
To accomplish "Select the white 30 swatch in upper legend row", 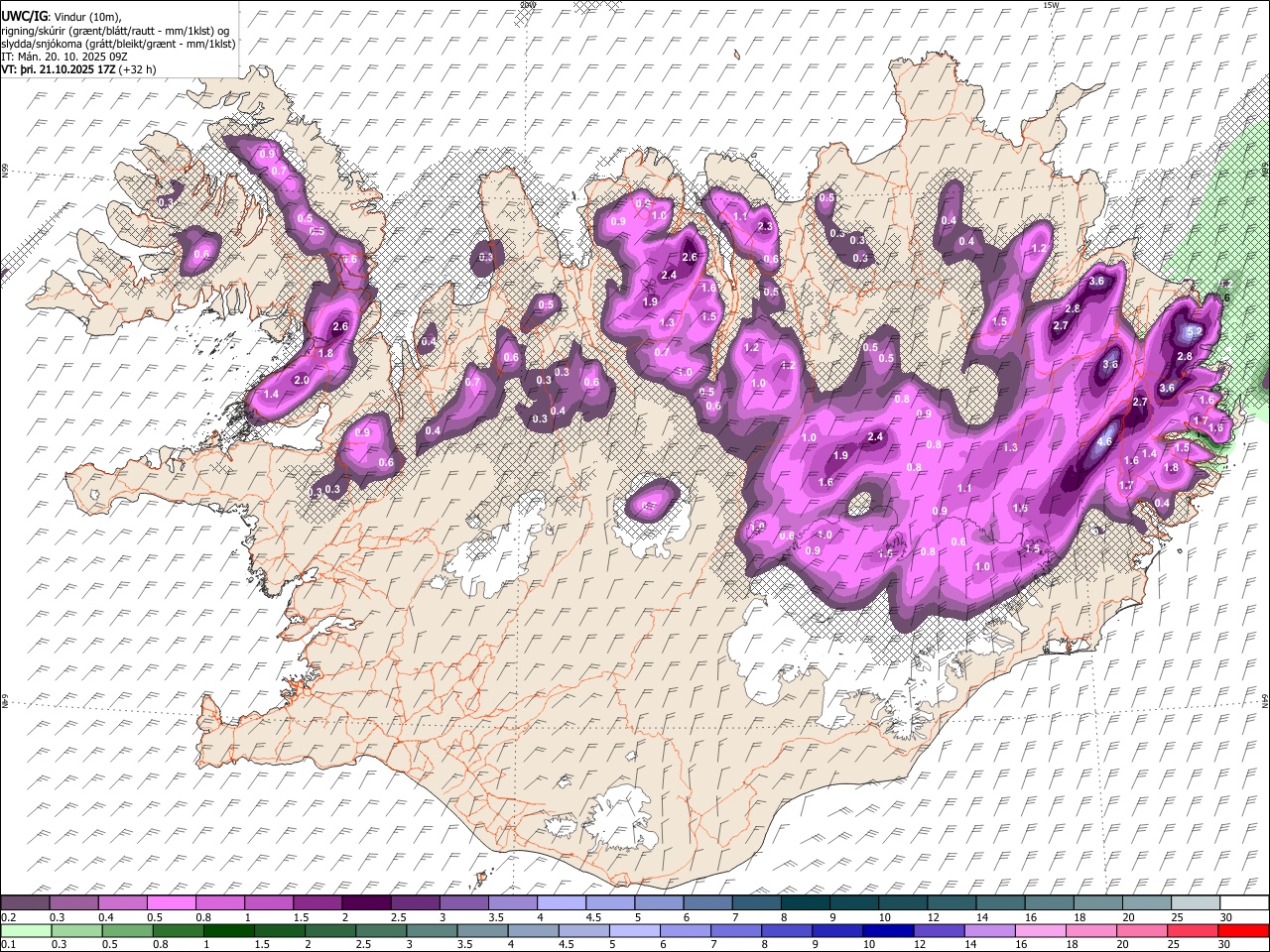I will coord(1242,902).
